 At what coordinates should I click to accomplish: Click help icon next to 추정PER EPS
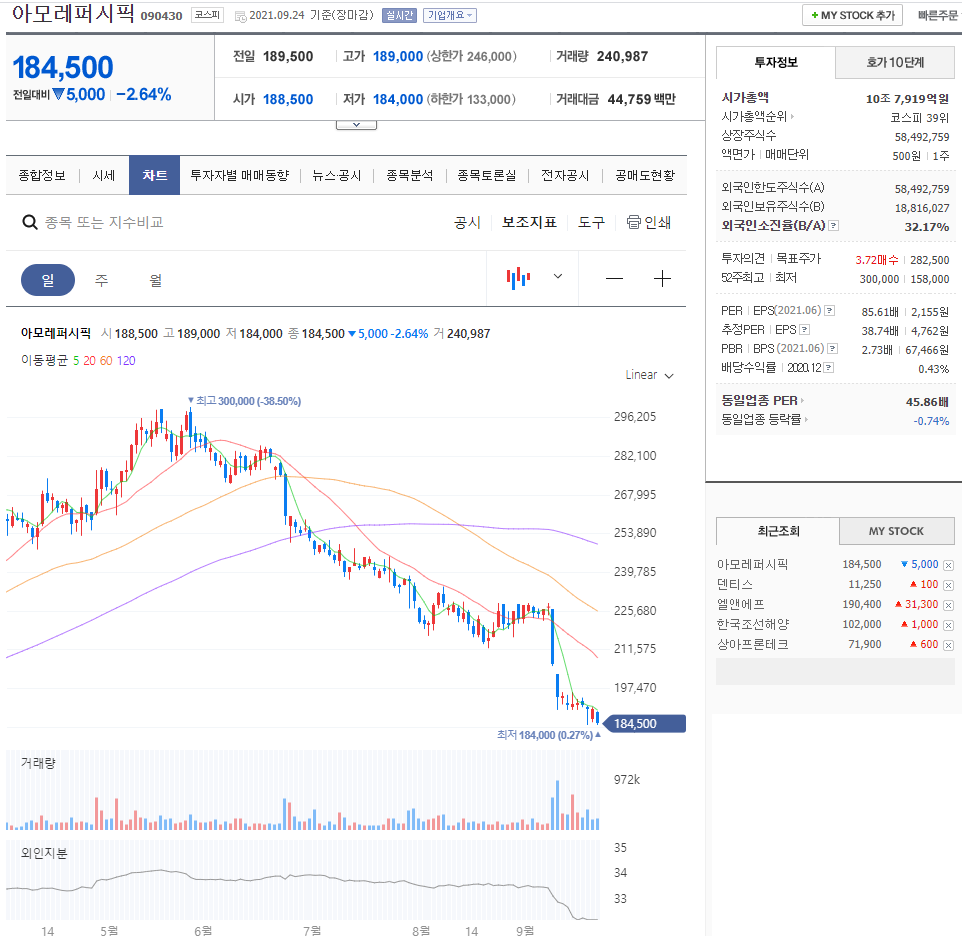[805, 329]
